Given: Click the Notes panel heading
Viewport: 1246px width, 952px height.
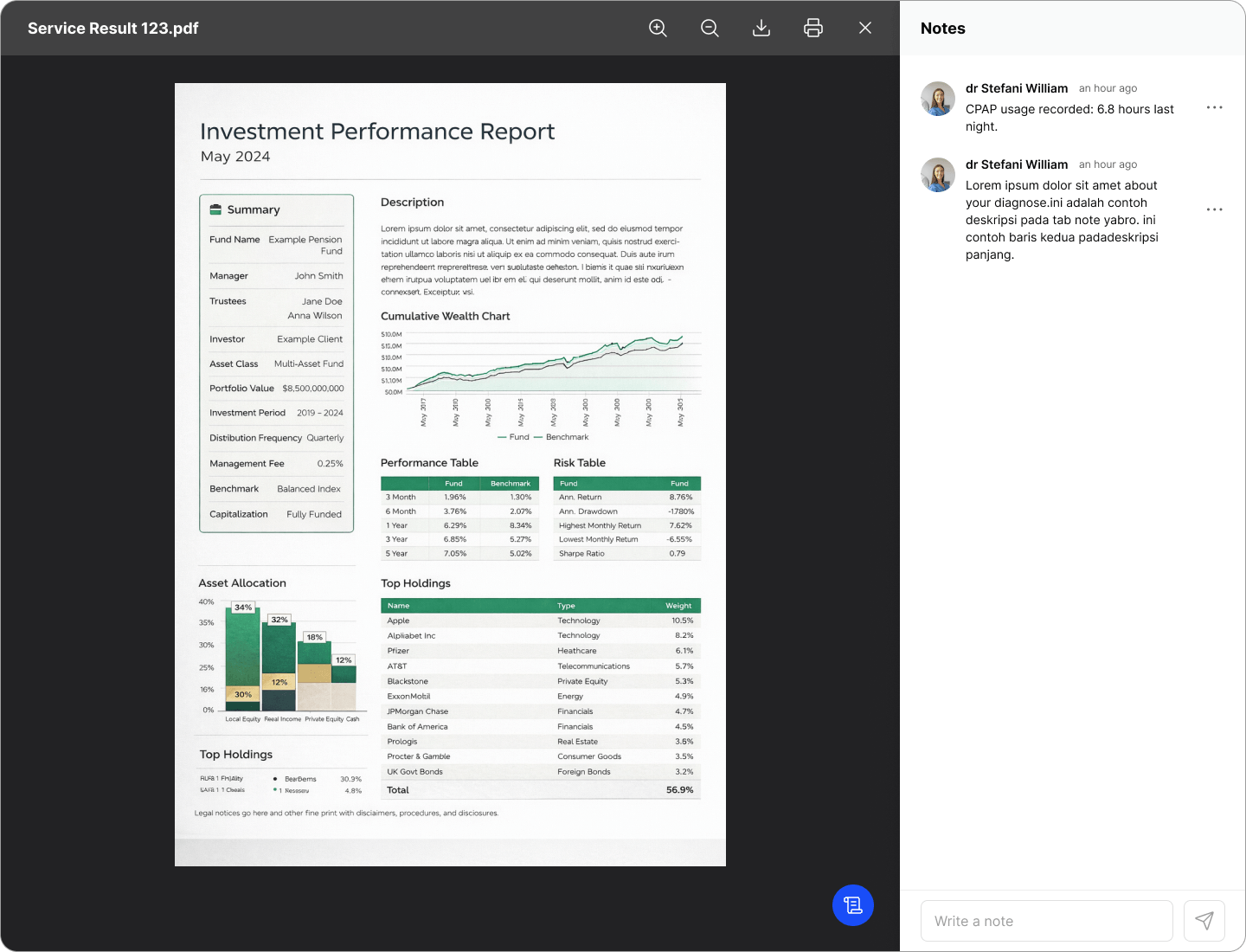Looking at the screenshot, I should coord(943,29).
